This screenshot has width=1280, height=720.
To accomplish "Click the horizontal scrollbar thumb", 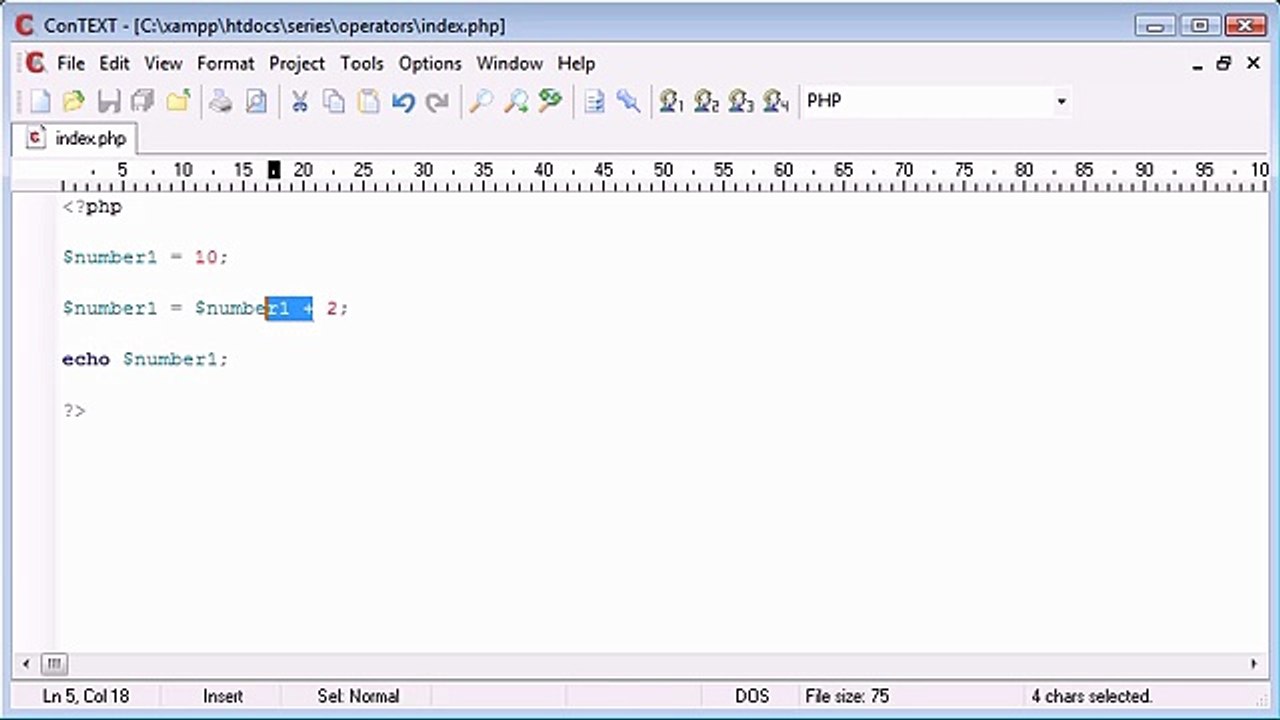I will [54, 663].
